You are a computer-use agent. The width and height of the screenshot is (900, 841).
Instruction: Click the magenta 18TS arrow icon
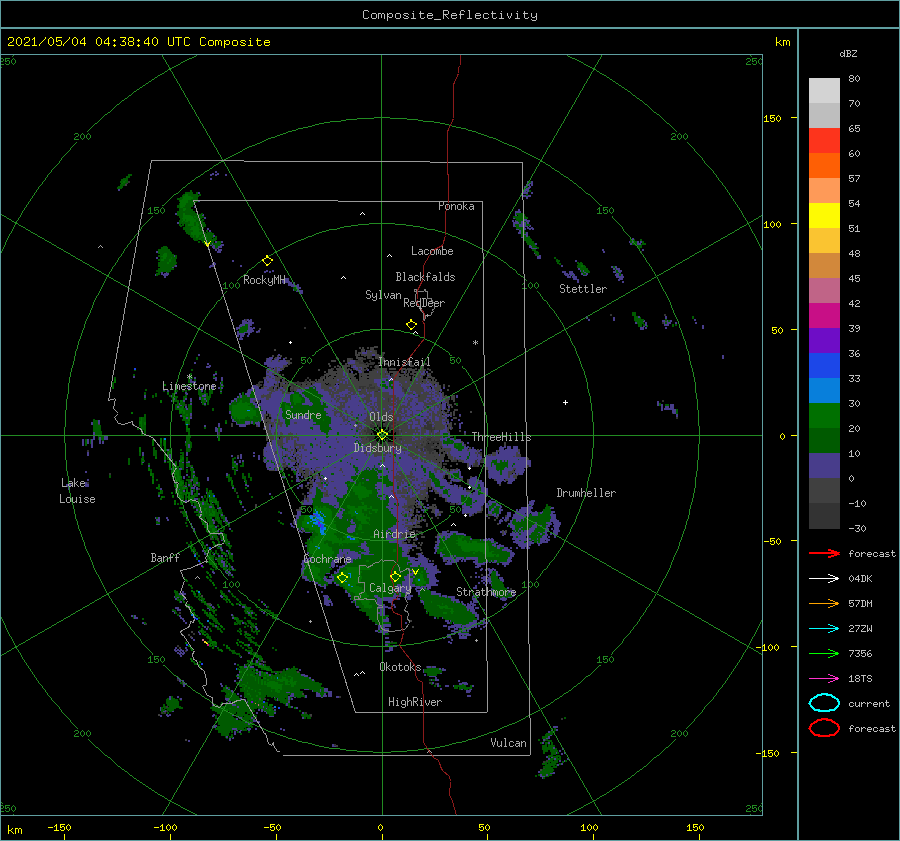pos(824,679)
